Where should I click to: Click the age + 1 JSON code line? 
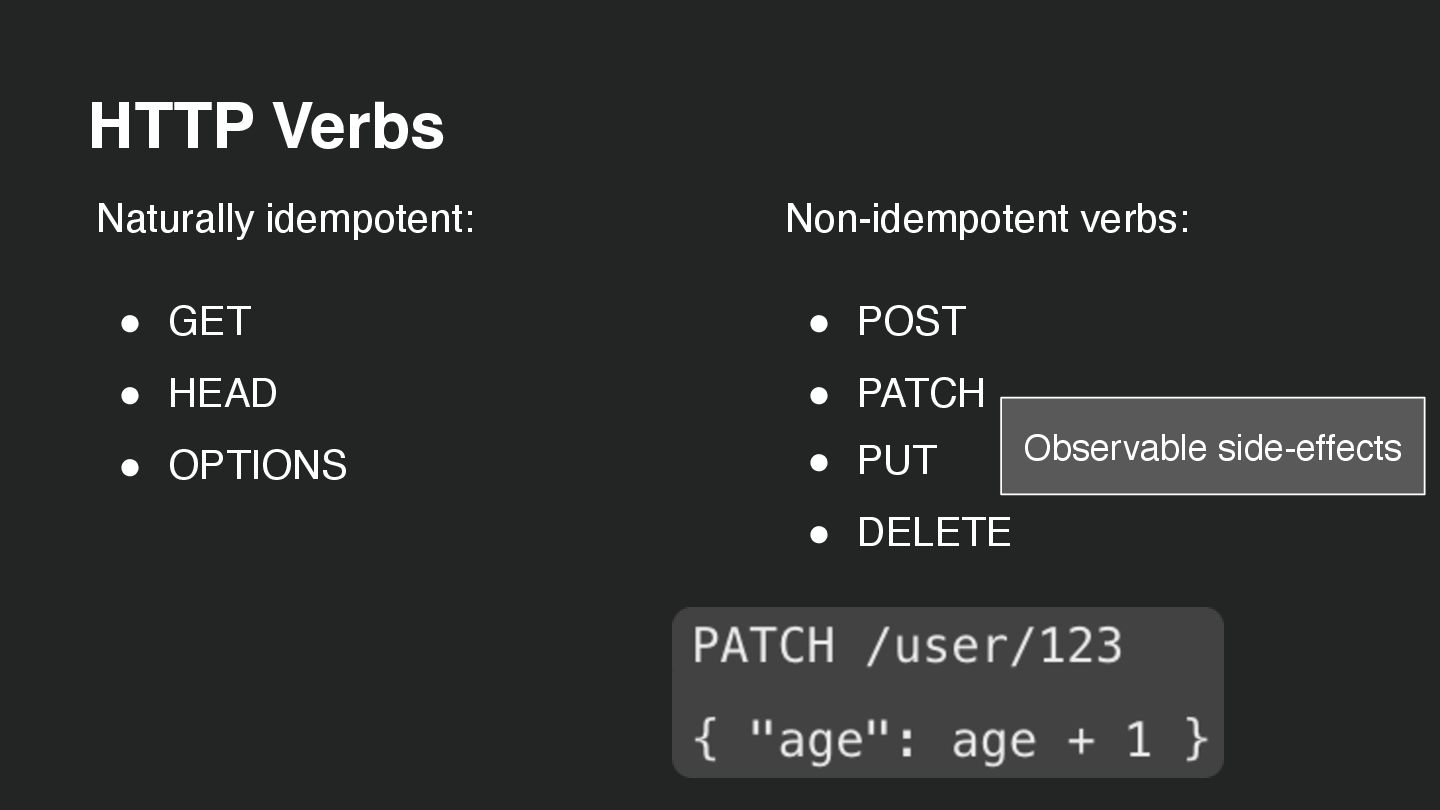(950, 740)
